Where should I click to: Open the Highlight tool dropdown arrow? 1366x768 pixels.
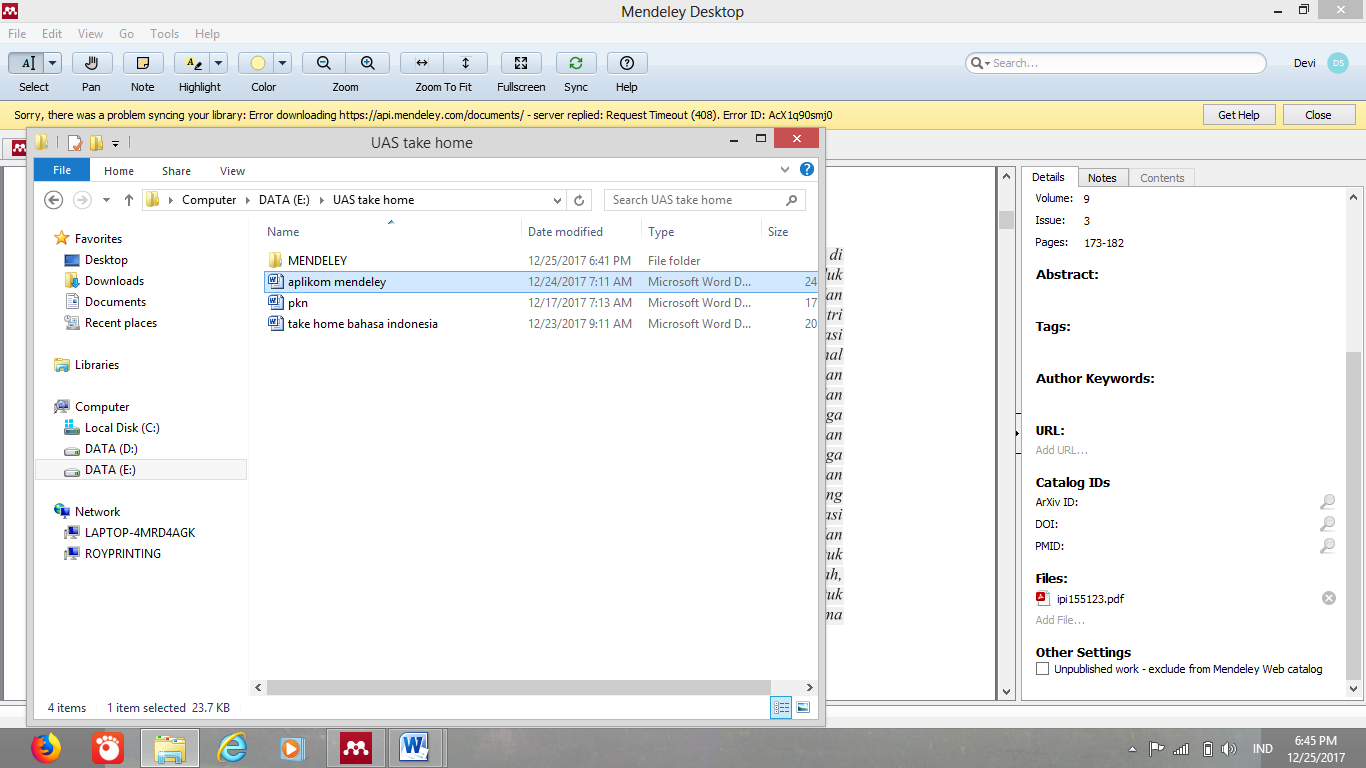coord(219,63)
